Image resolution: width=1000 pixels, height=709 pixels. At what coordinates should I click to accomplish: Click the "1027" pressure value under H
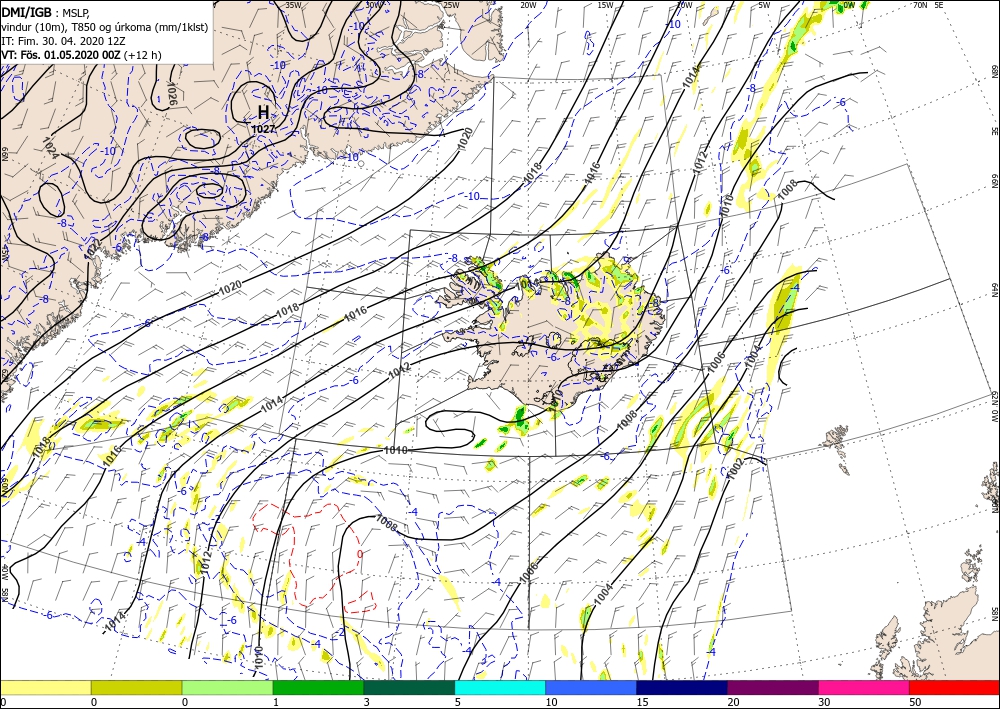click(263, 129)
